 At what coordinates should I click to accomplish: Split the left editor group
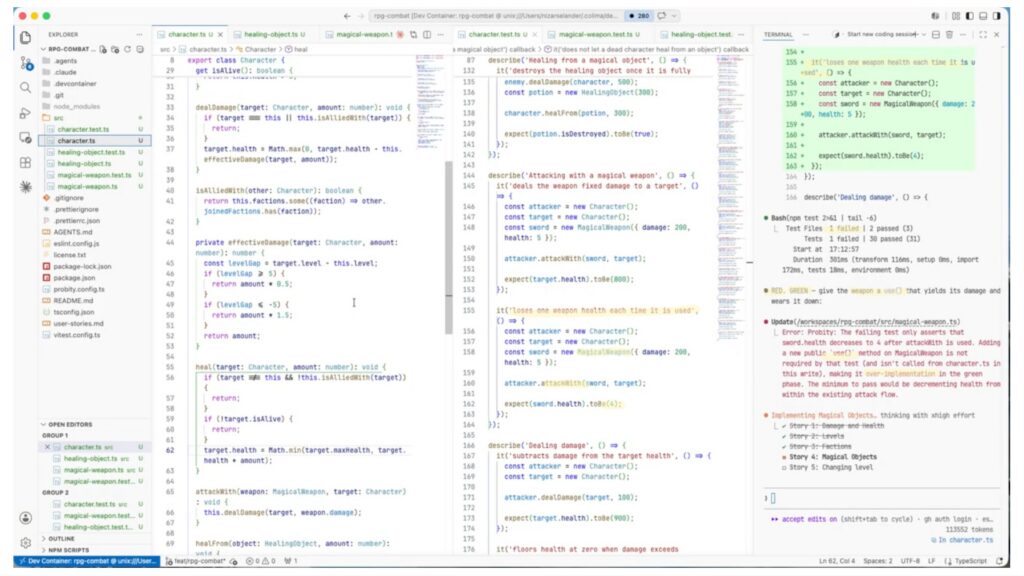(427, 34)
